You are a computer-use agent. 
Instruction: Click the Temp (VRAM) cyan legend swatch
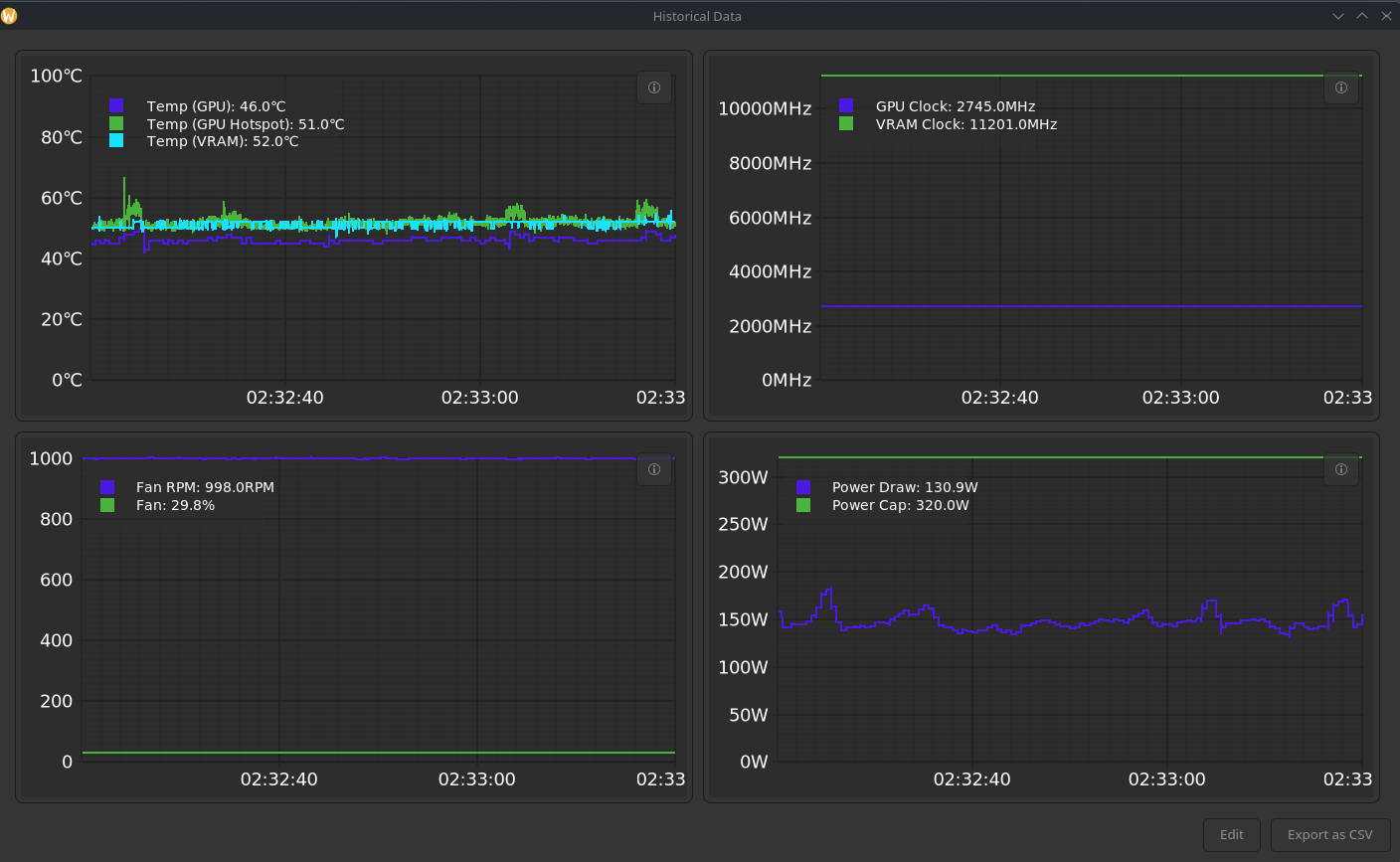click(x=116, y=141)
